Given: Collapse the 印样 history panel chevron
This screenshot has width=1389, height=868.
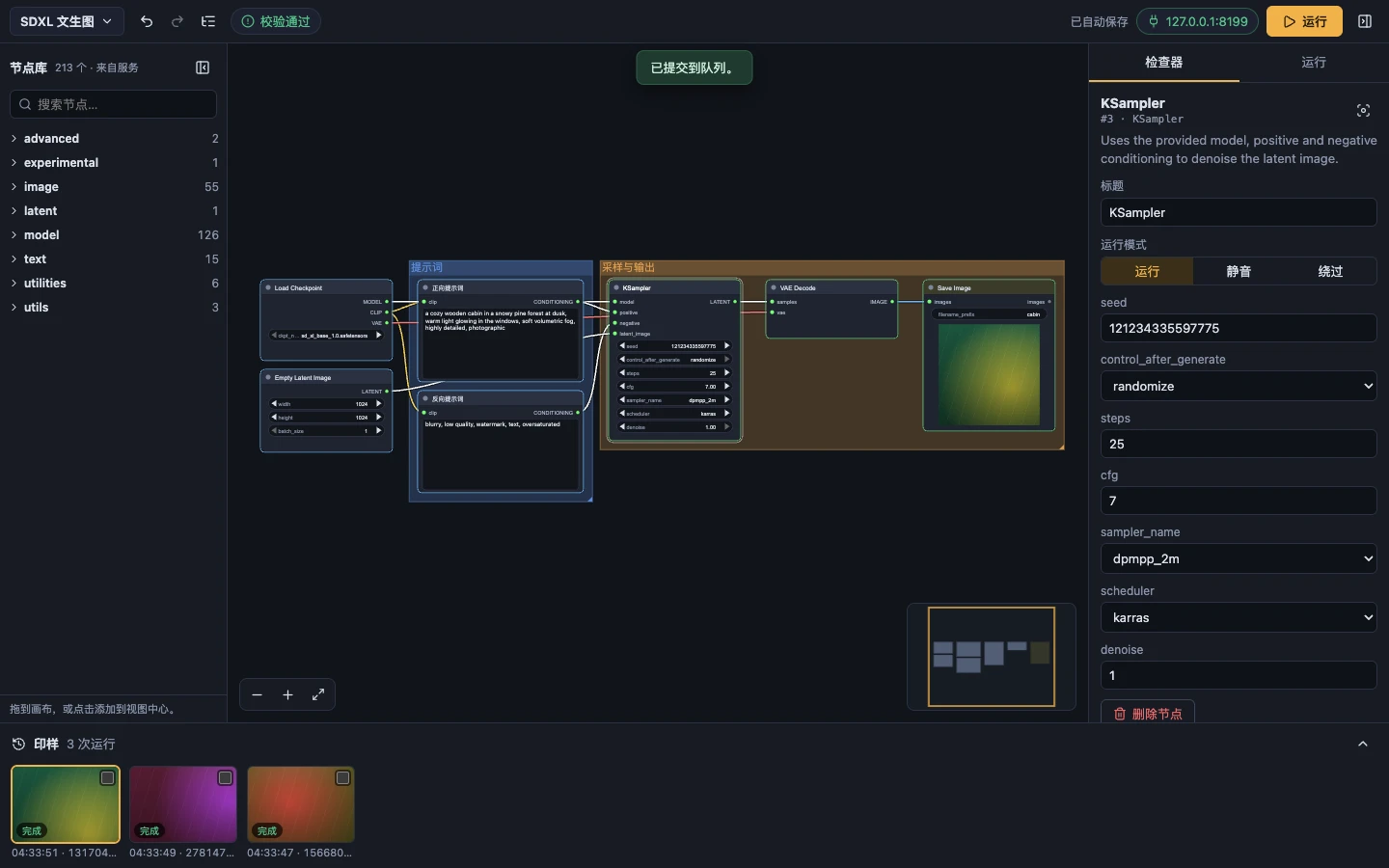Looking at the screenshot, I should [x=1363, y=744].
